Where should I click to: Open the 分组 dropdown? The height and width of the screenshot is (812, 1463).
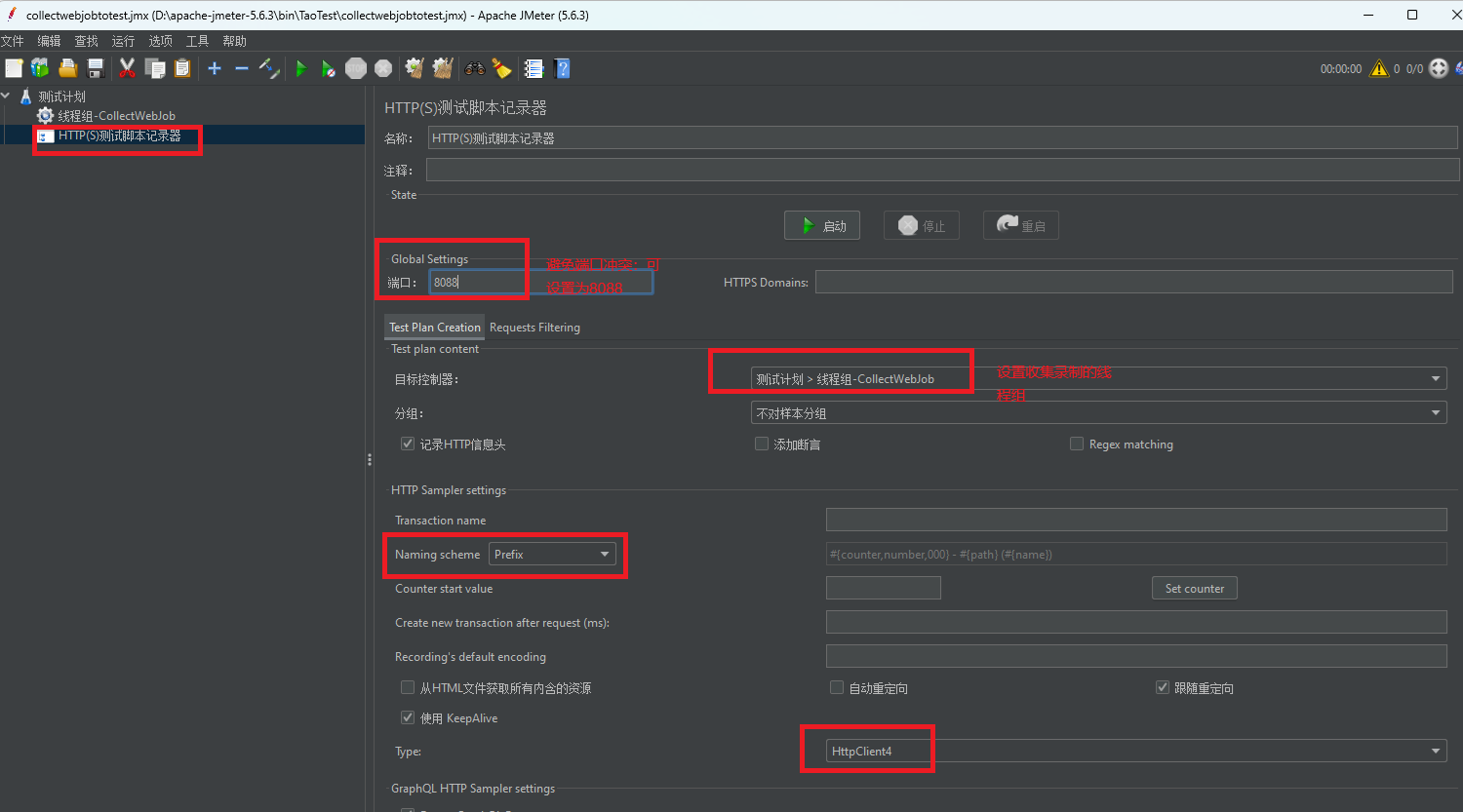[x=1099, y=413]
